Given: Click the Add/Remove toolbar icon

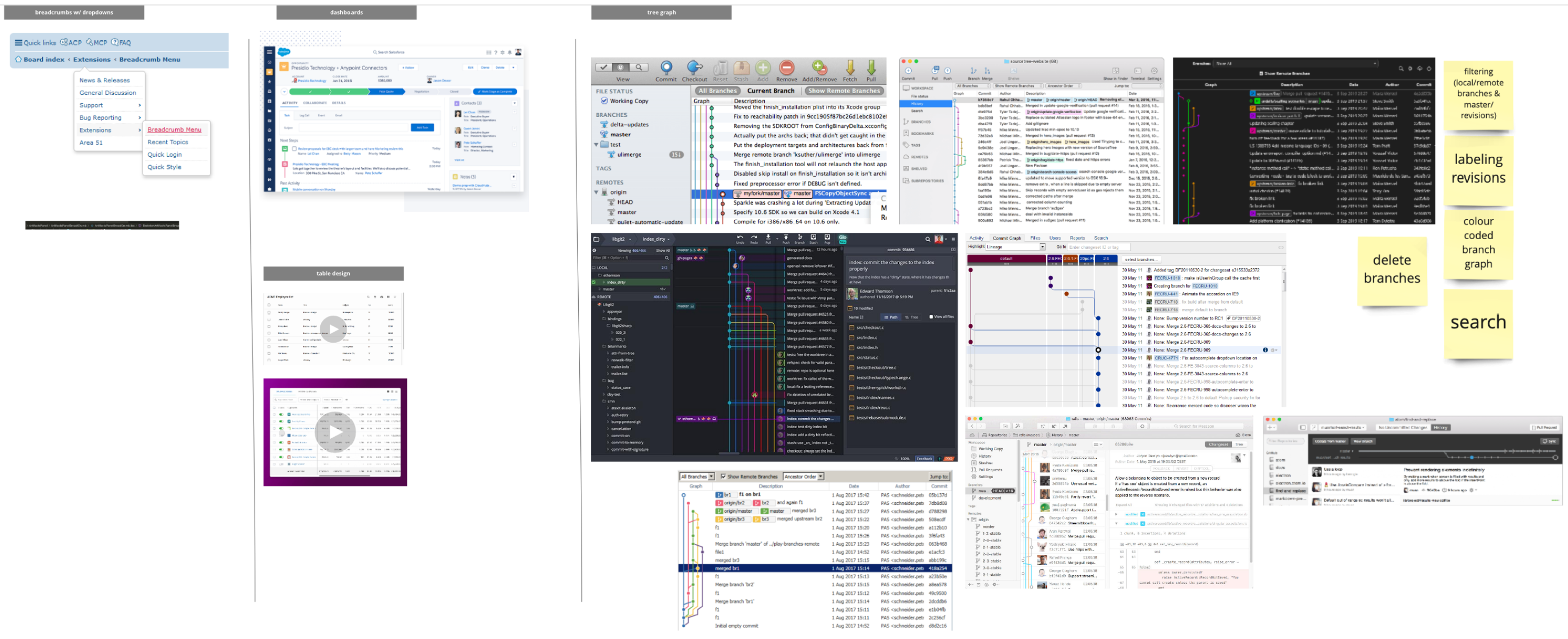Looking at the screenshot, I should coord(819,68).
